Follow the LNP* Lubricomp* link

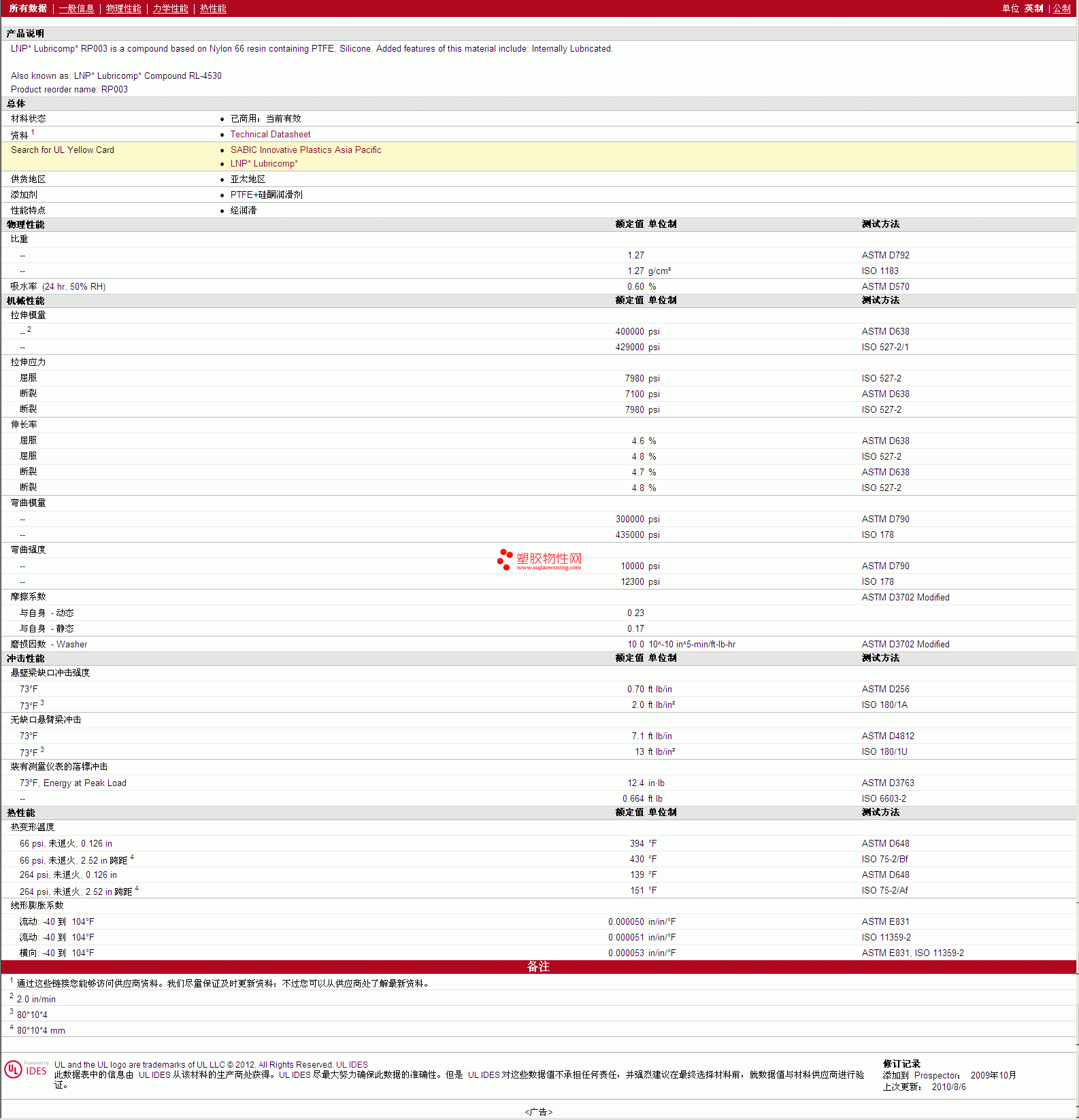264,164
